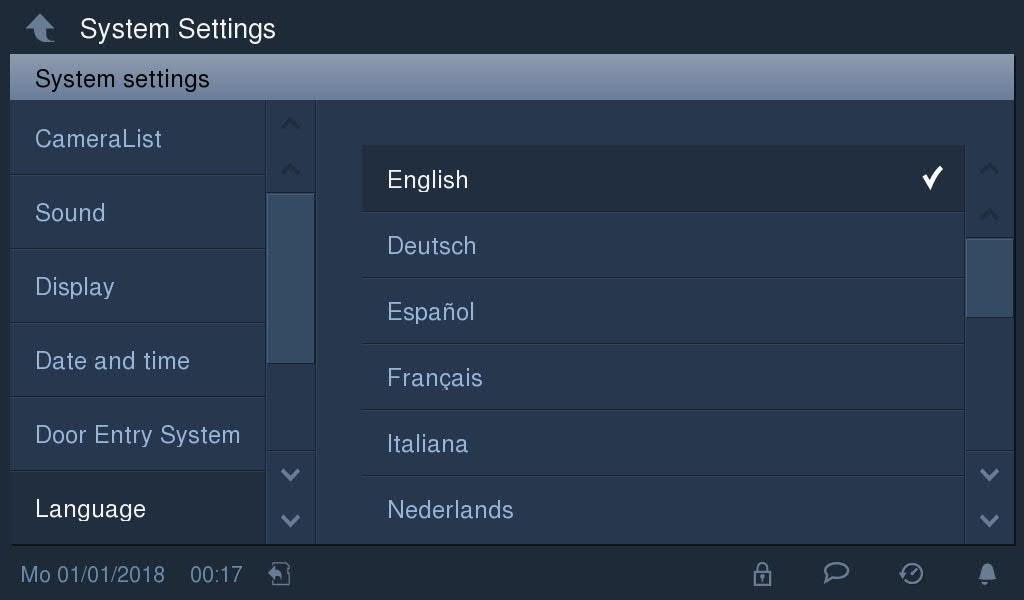Click the left menu scroll-down chevrons
Viewport: 1024px width, 600px height.
pyautogui.click(x=291, y=497)
